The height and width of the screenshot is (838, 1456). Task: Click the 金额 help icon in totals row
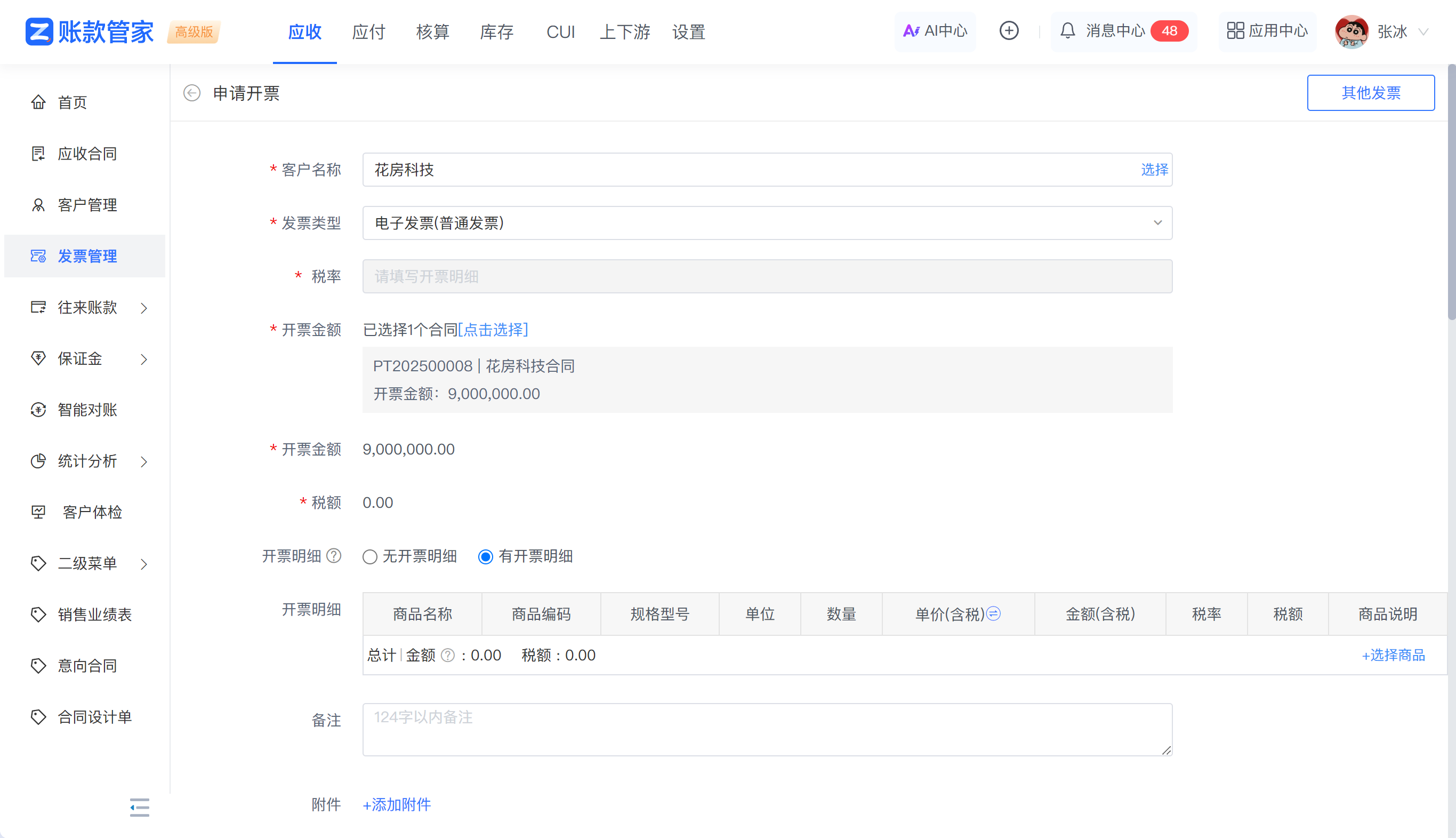click(x=447, y=655)
